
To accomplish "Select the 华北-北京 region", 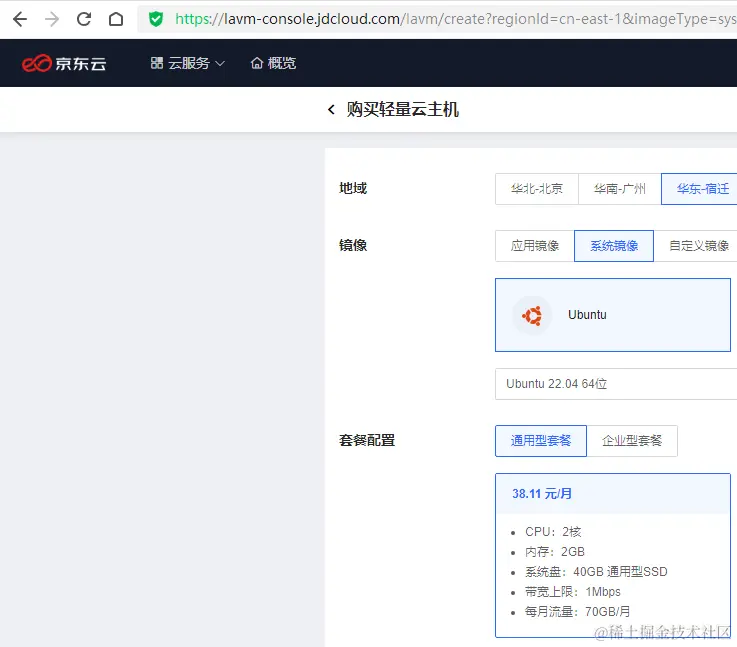I will click(x=537, y=189).
